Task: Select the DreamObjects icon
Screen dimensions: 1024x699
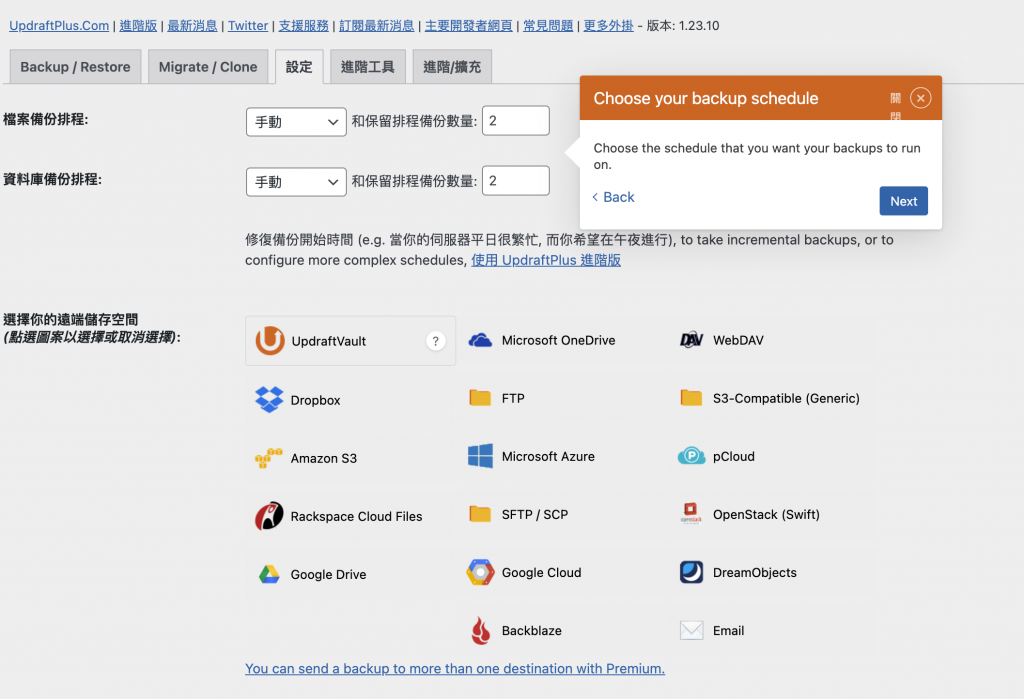Action: [692, 572]
